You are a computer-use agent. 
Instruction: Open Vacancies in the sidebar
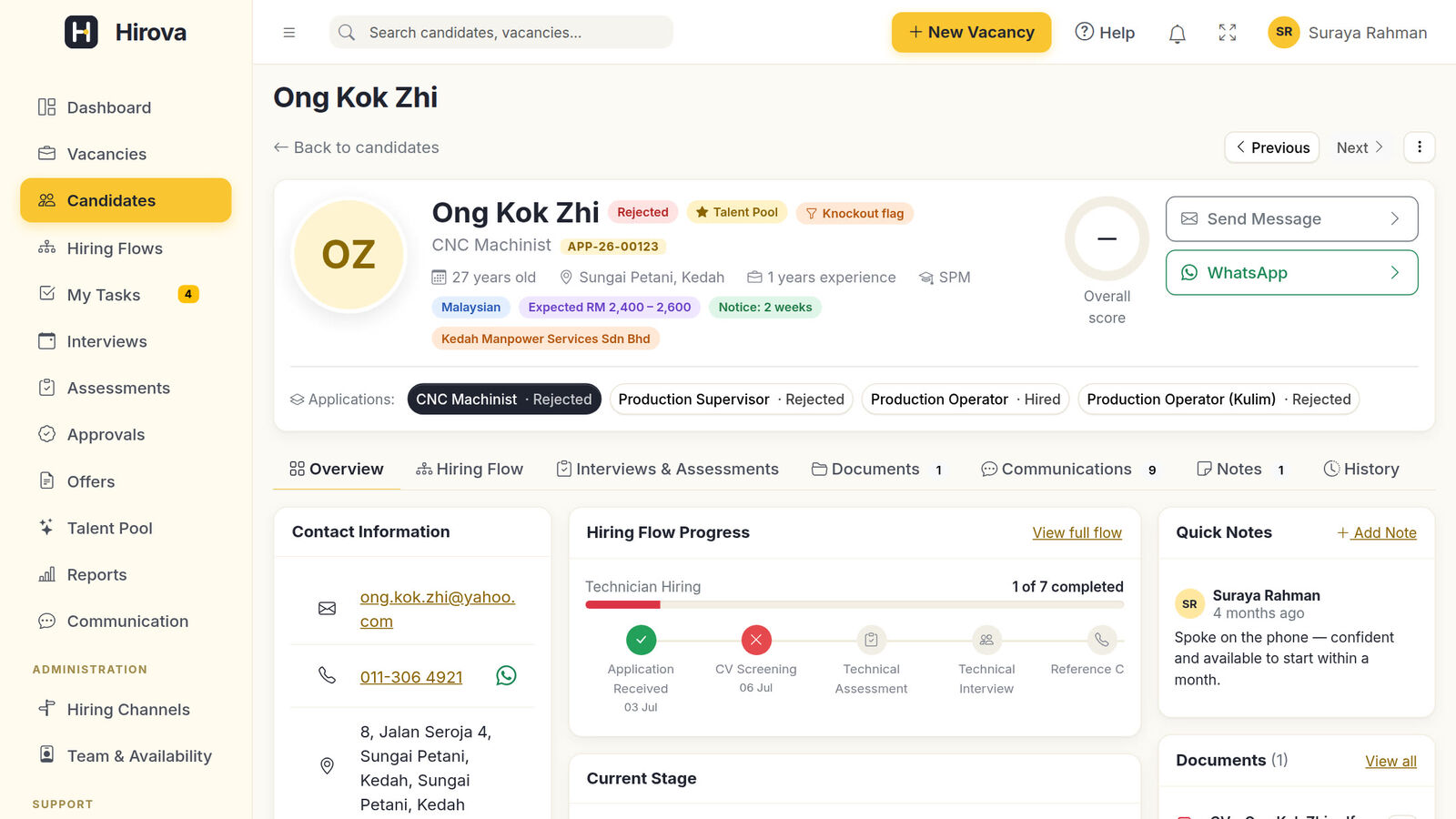point(126,154)
